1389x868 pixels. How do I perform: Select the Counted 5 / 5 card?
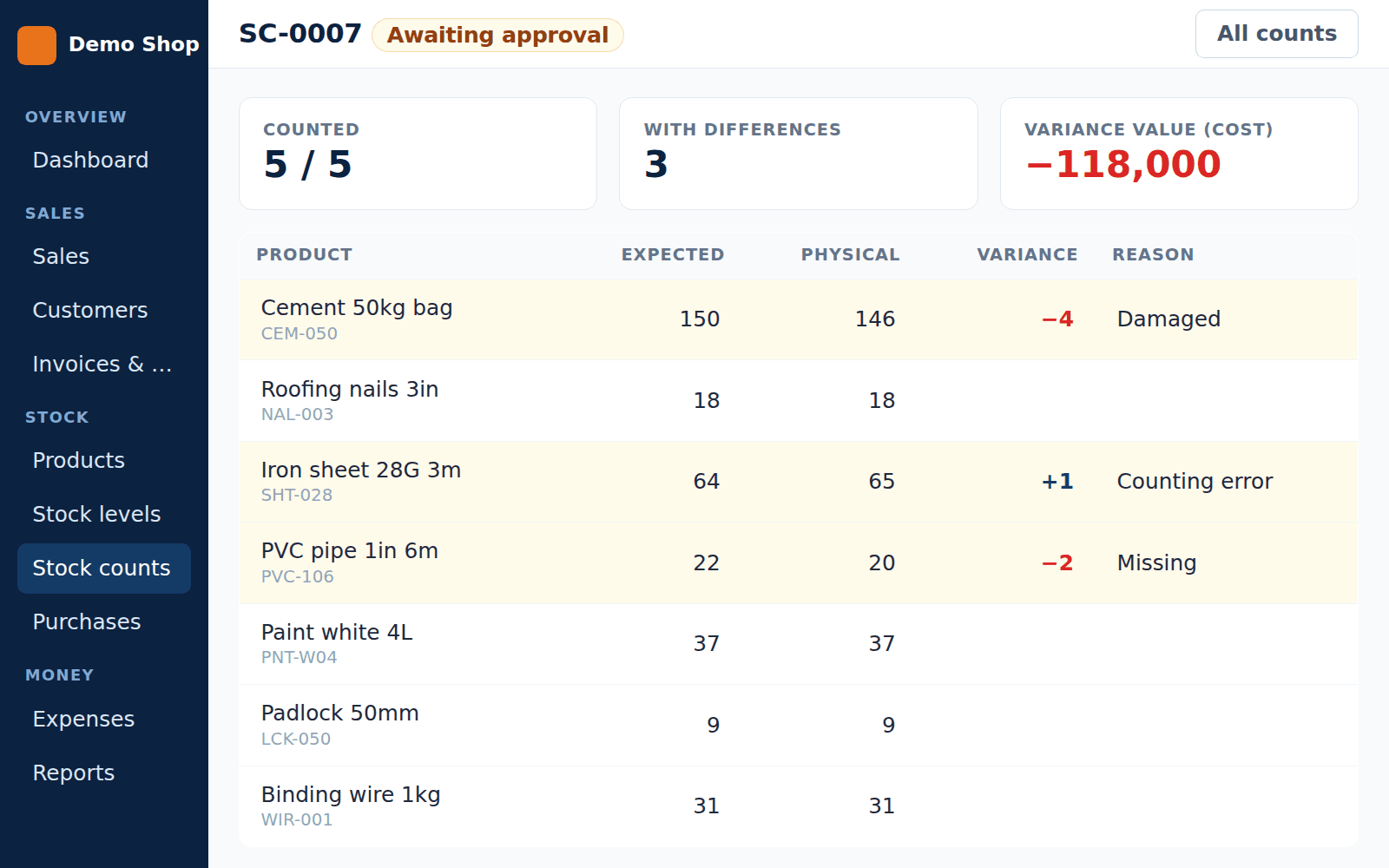click(x=418, y=154)
